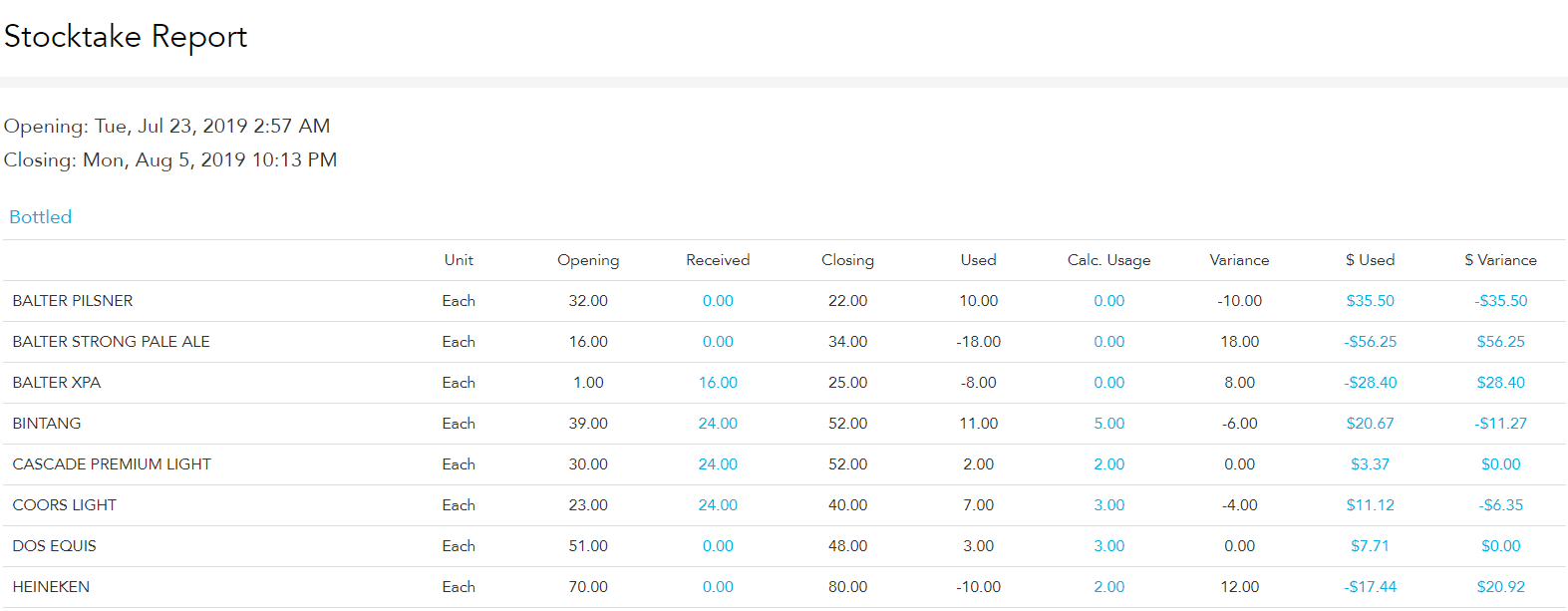Viewport: 1568px width, 611px height.
Task: Select the BINTANG row name
Action: click(47, 424)
